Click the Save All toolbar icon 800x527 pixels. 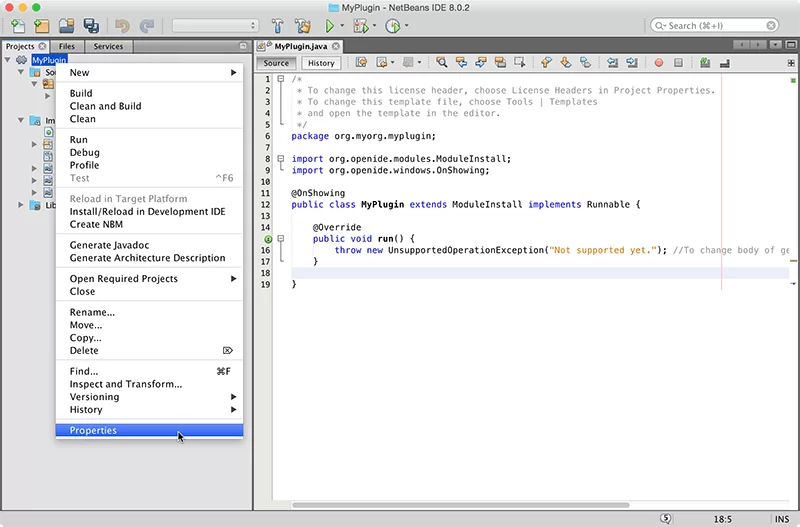pos(91,26)
